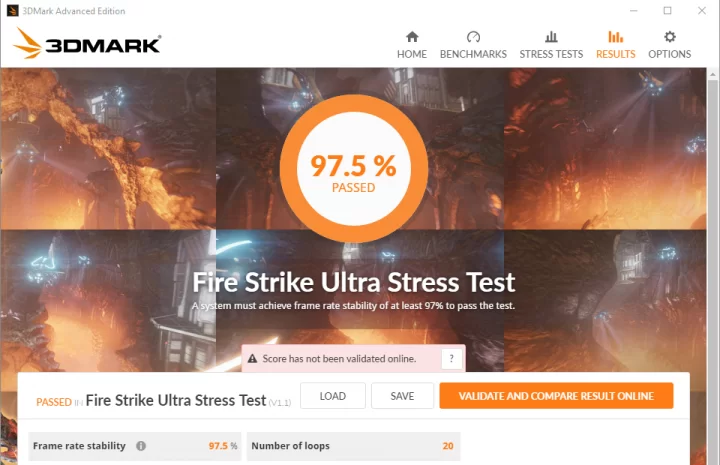Click the 3DMark logo

tap(87, 44)
